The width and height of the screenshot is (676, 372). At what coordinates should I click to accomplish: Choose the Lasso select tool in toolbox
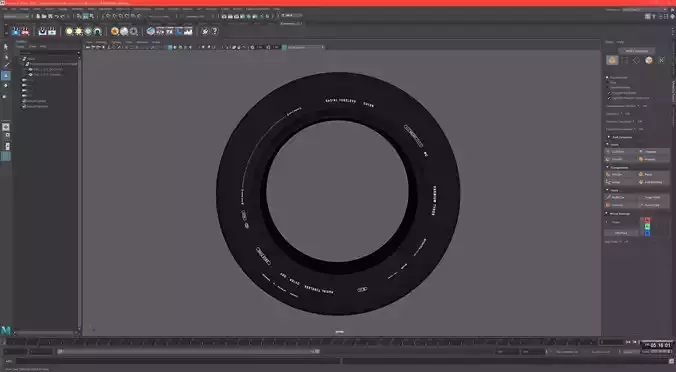(6, 56)
